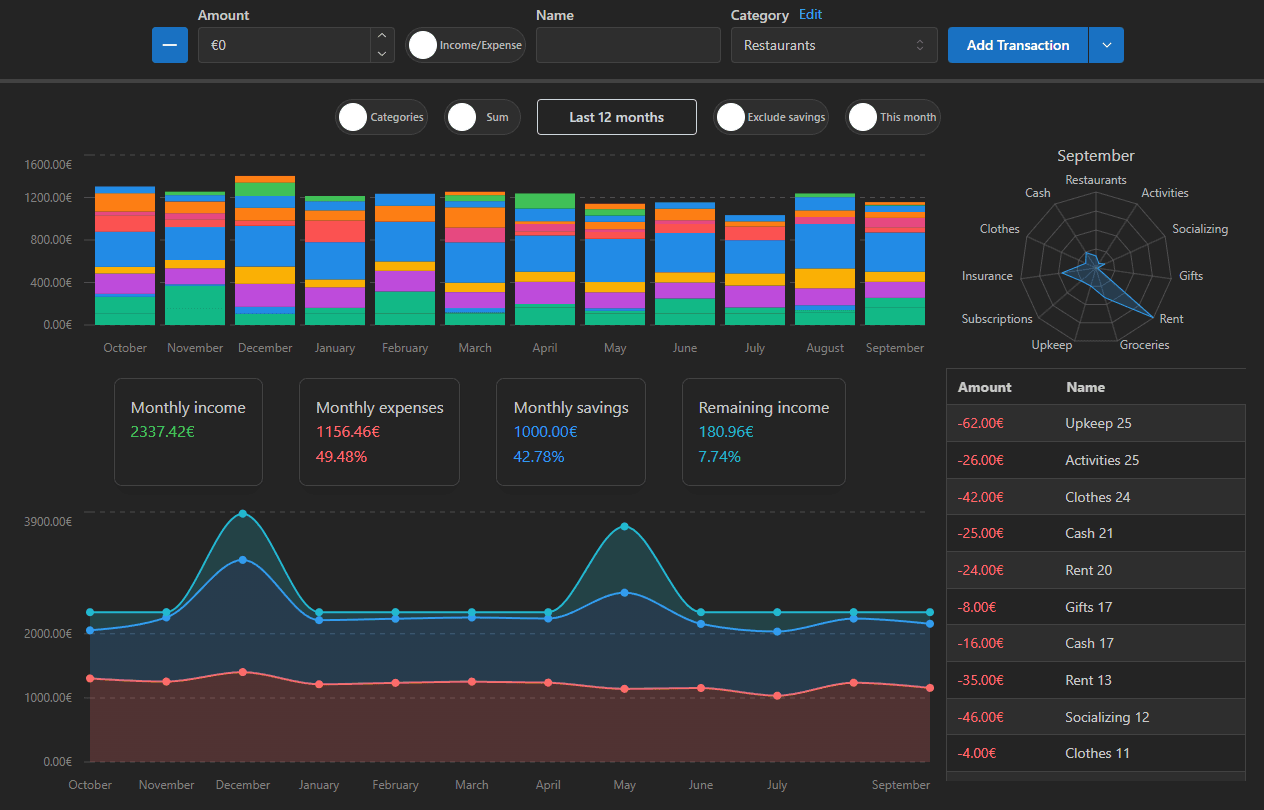This screenshot has width=1264, height=810.
Task: Click the May peak point on the line chart
Action: click(624, 527)
